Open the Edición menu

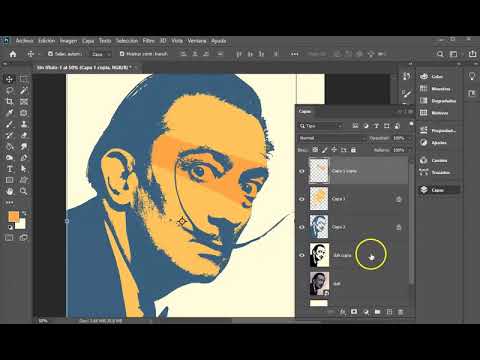tap(46, 41)
